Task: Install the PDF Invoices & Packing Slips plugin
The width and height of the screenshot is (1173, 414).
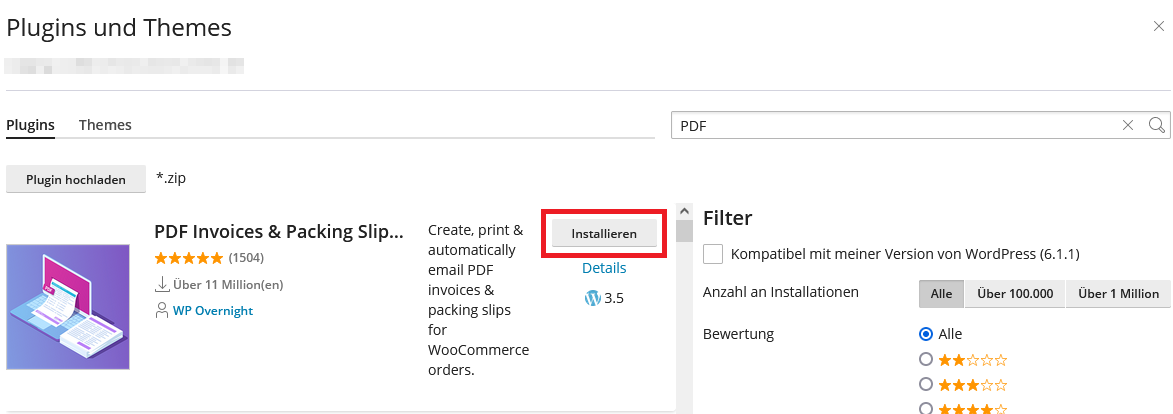Action: pyautogui.click(x=604, y=234)
